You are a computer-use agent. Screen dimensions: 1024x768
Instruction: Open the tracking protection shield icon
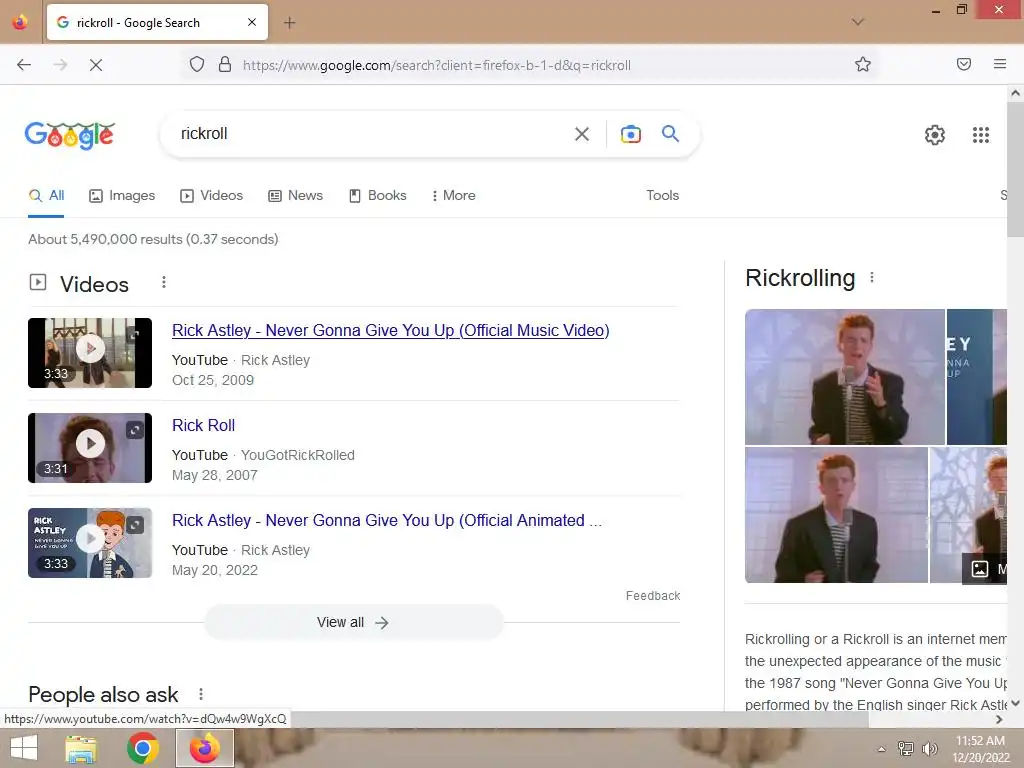point(197,64)
